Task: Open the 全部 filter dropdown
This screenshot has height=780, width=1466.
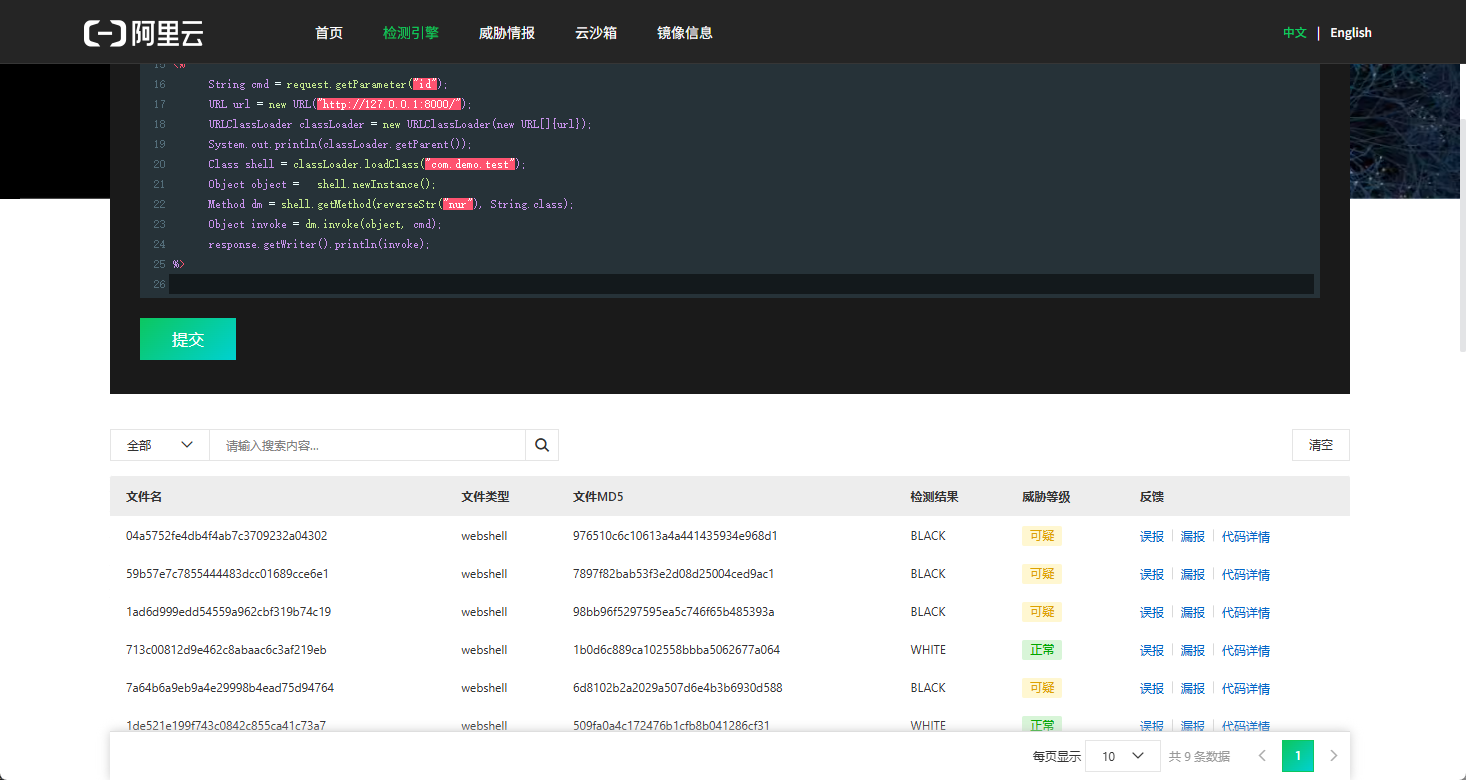Action: click(x=160, y=445)
